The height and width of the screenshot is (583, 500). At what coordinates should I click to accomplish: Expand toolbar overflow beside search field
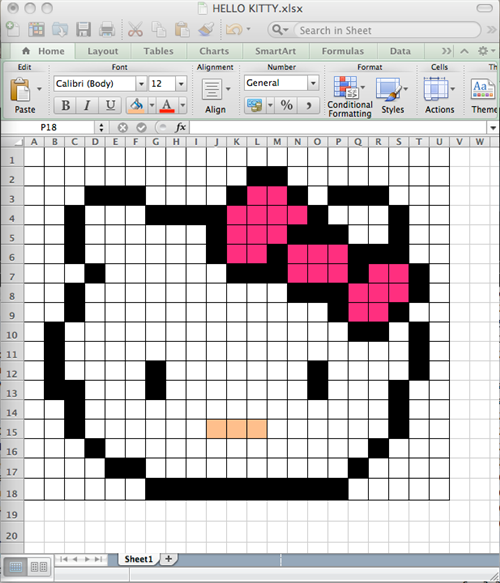491,30
